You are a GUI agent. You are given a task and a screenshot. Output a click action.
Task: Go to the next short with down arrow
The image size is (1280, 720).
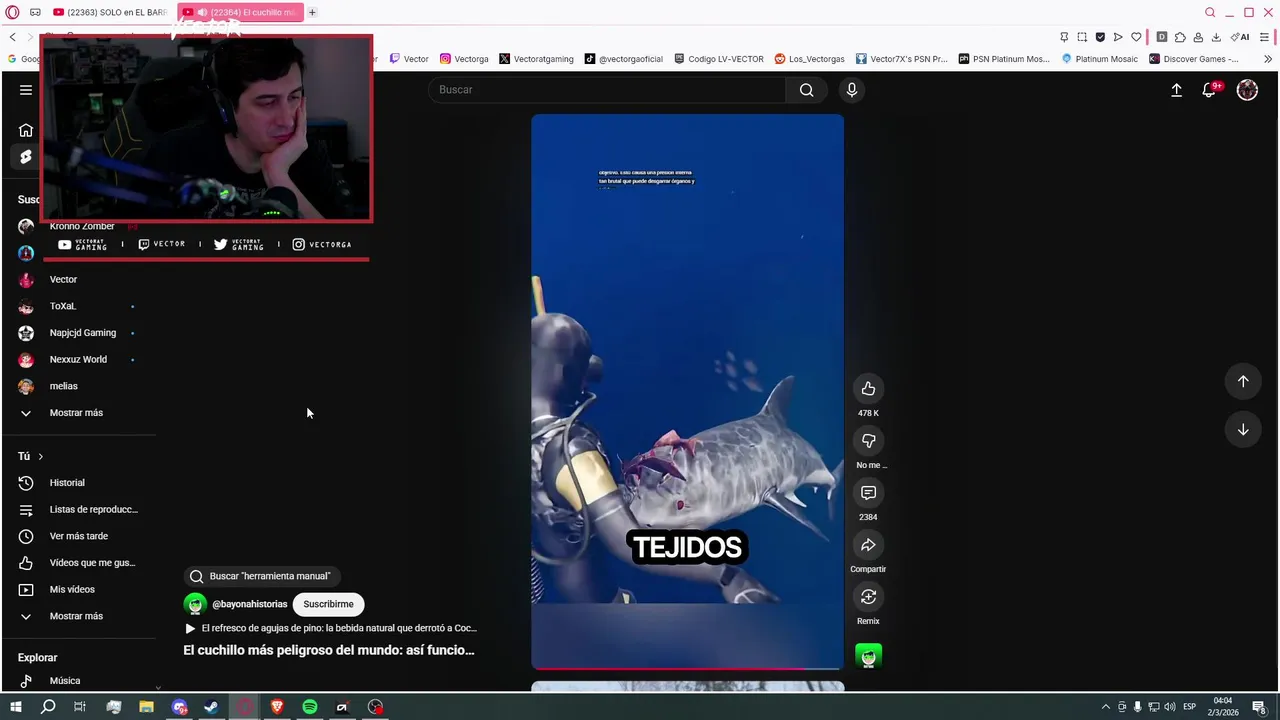1243,429
